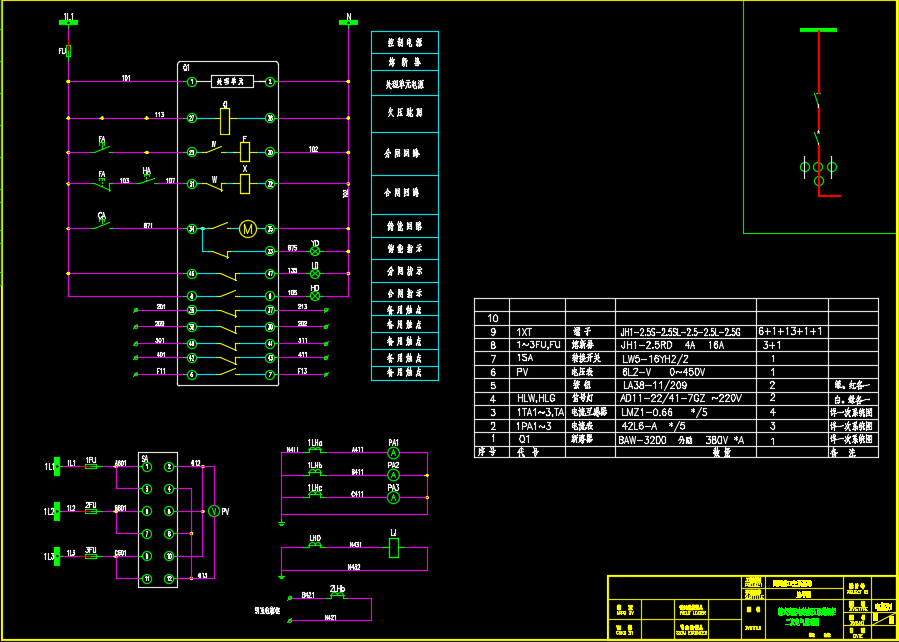Select table cell 1XT
The width and height of the screenshot is (899, 642).
tap(538, 331)
